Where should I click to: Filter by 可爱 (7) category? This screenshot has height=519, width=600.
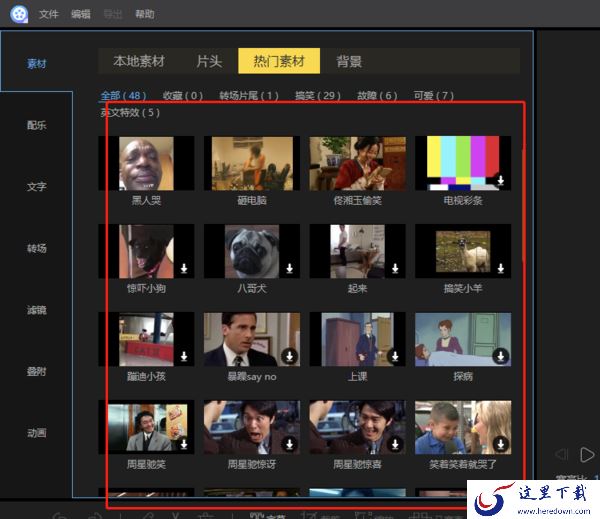coord(434,95)
